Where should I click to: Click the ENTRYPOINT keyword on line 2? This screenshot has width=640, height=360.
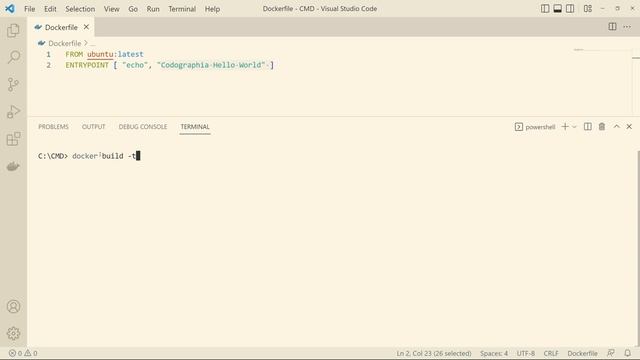[87, 65]
